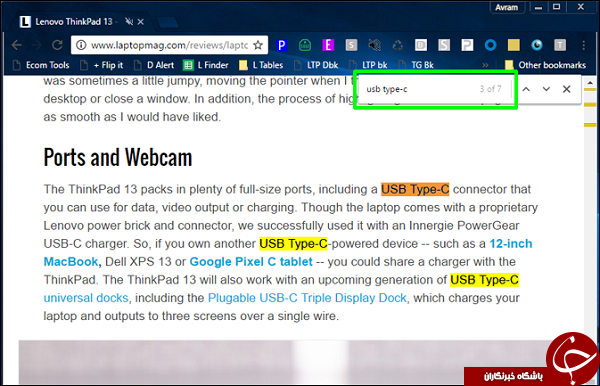This screenshot has width=600, height=386.
Task: Open the TG Bk bookmark
Action: (416, 65)
